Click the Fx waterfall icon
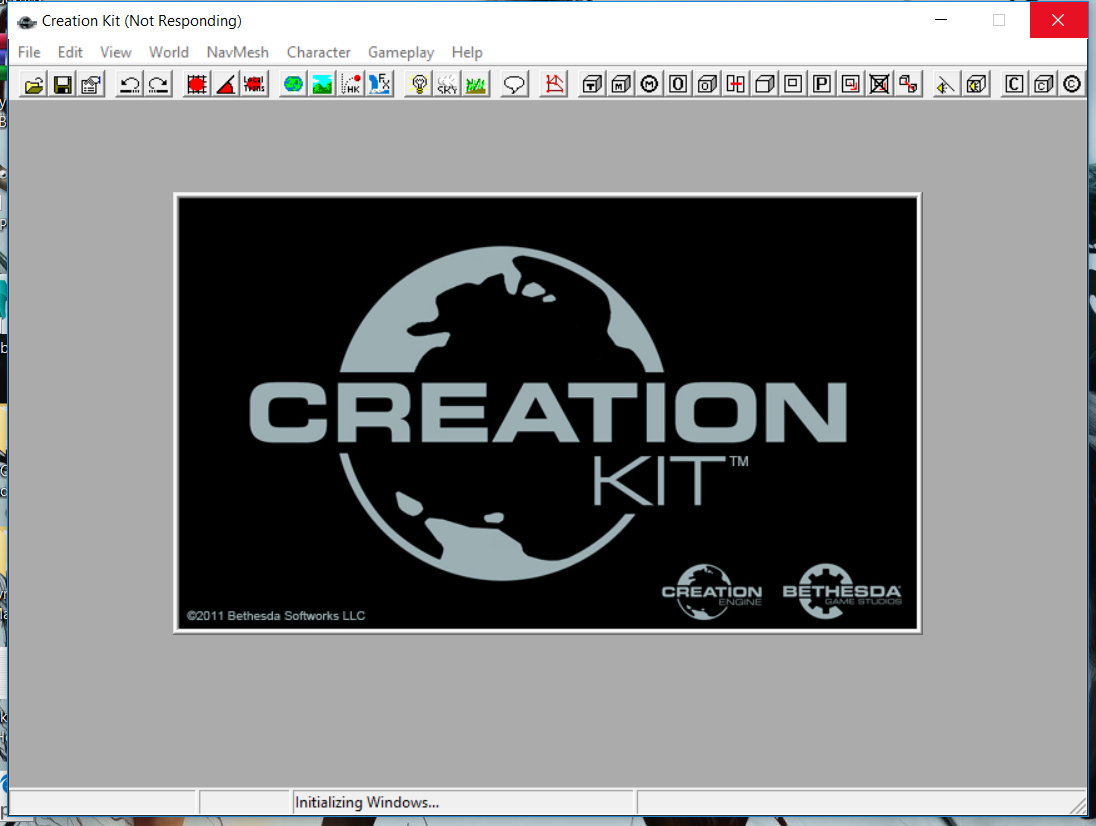This screenshot has height=826, width=1096. [x=380, y=85]
